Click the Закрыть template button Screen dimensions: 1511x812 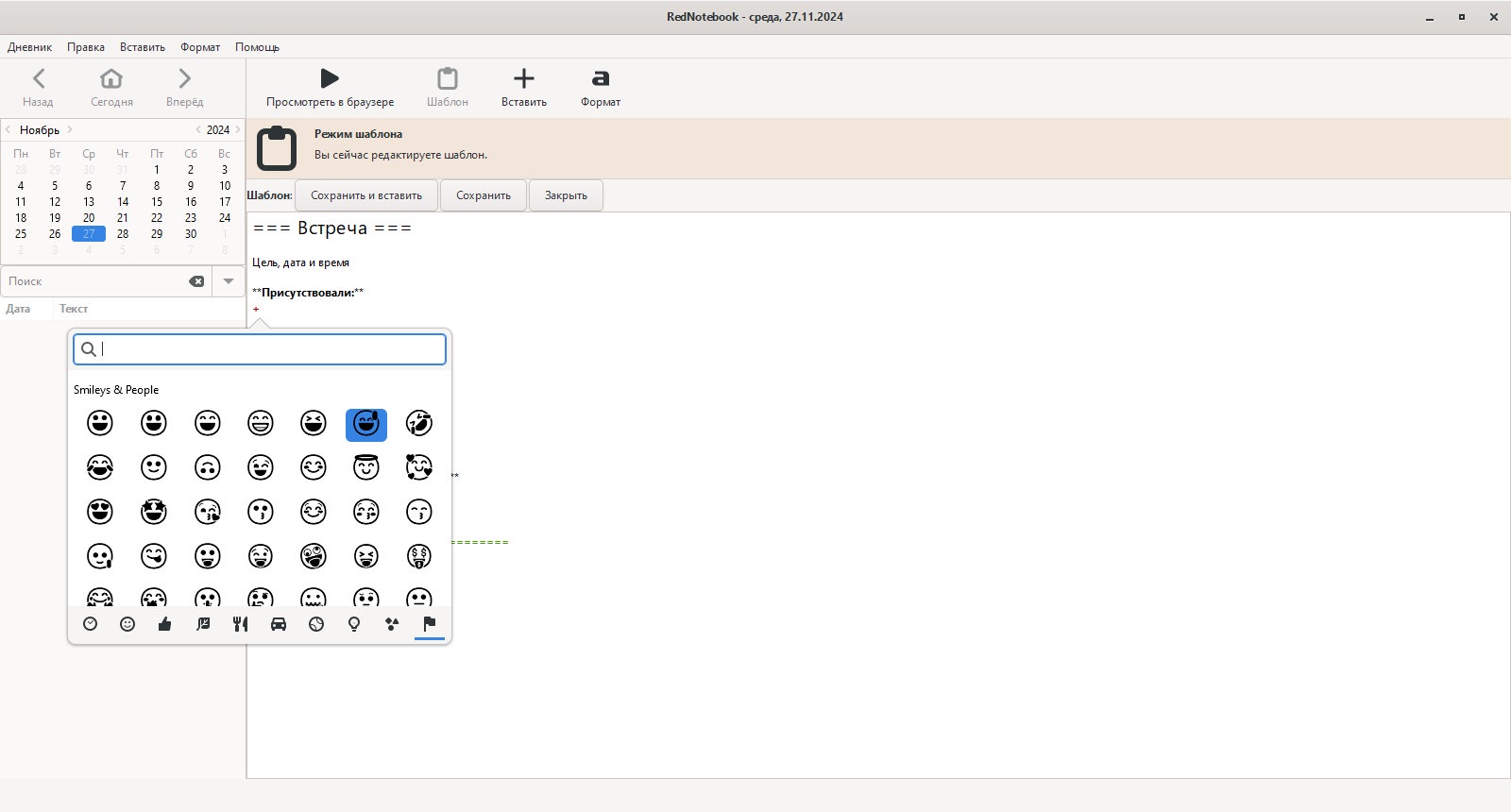[566, 195]
